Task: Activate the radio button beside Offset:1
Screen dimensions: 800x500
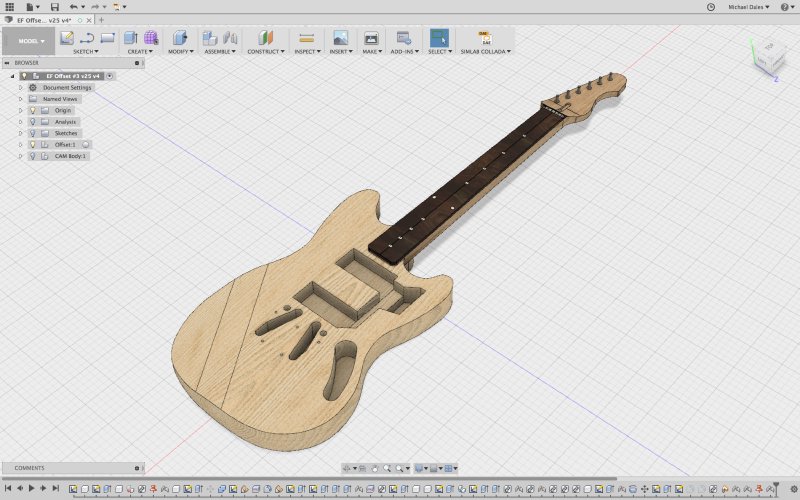Action: coord(86,144)
